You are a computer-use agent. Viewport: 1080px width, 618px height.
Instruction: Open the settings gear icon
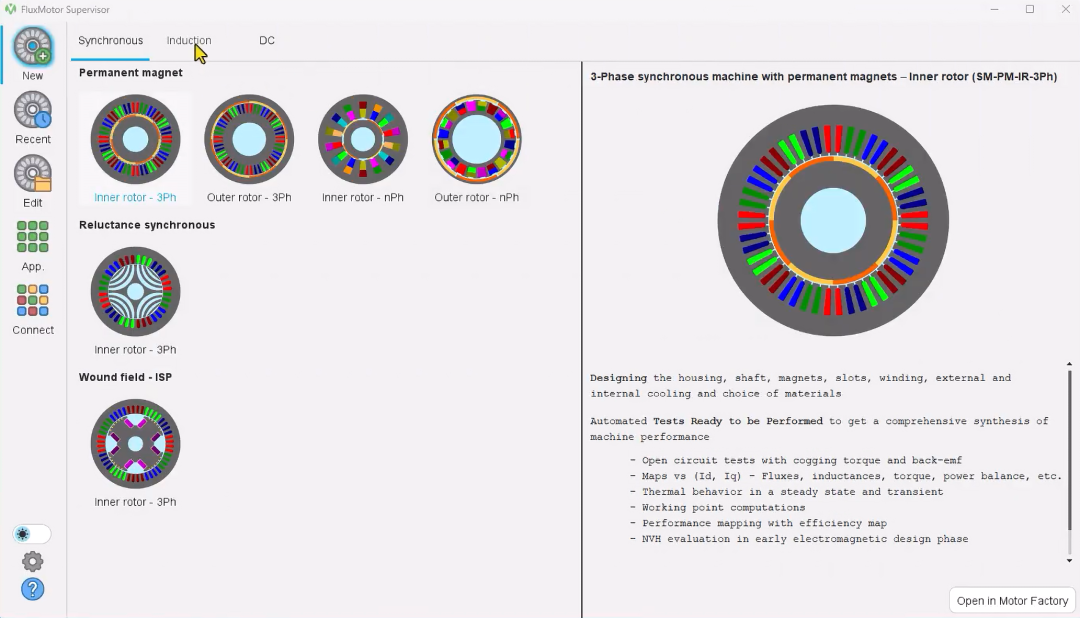(32, 562)
